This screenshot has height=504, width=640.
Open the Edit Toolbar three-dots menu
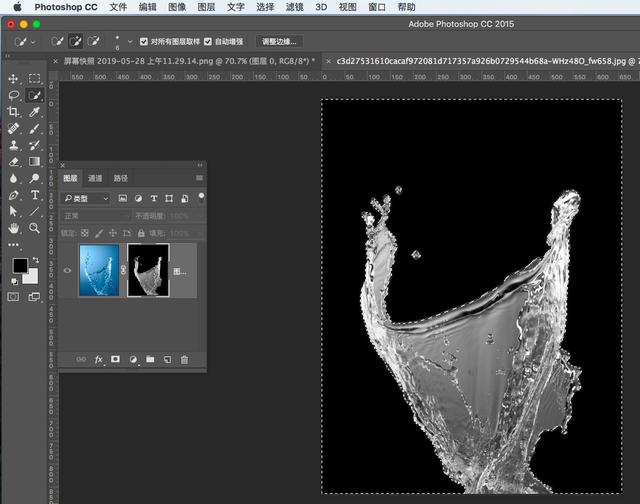(x=13, y=244)
